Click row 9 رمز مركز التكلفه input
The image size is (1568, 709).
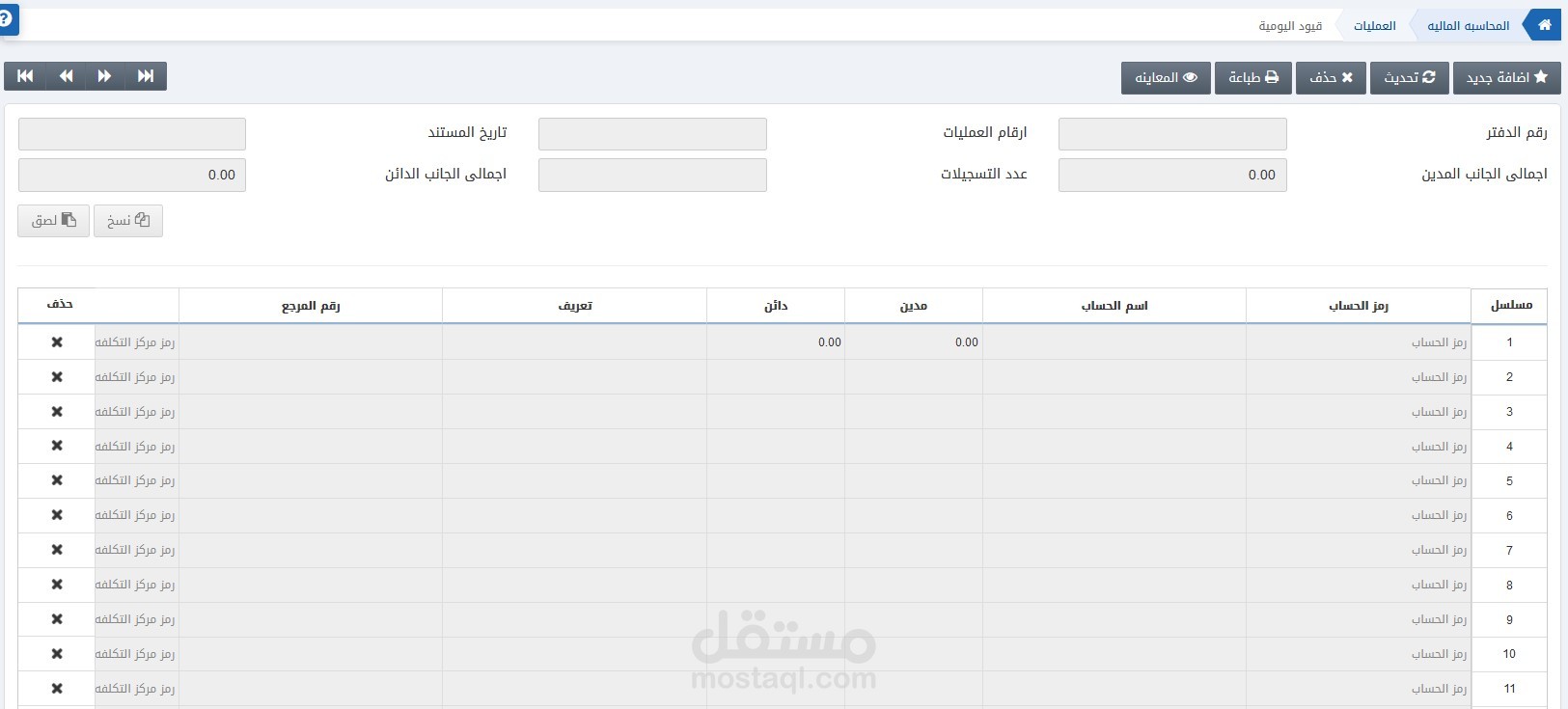click(x=137, y=619)
